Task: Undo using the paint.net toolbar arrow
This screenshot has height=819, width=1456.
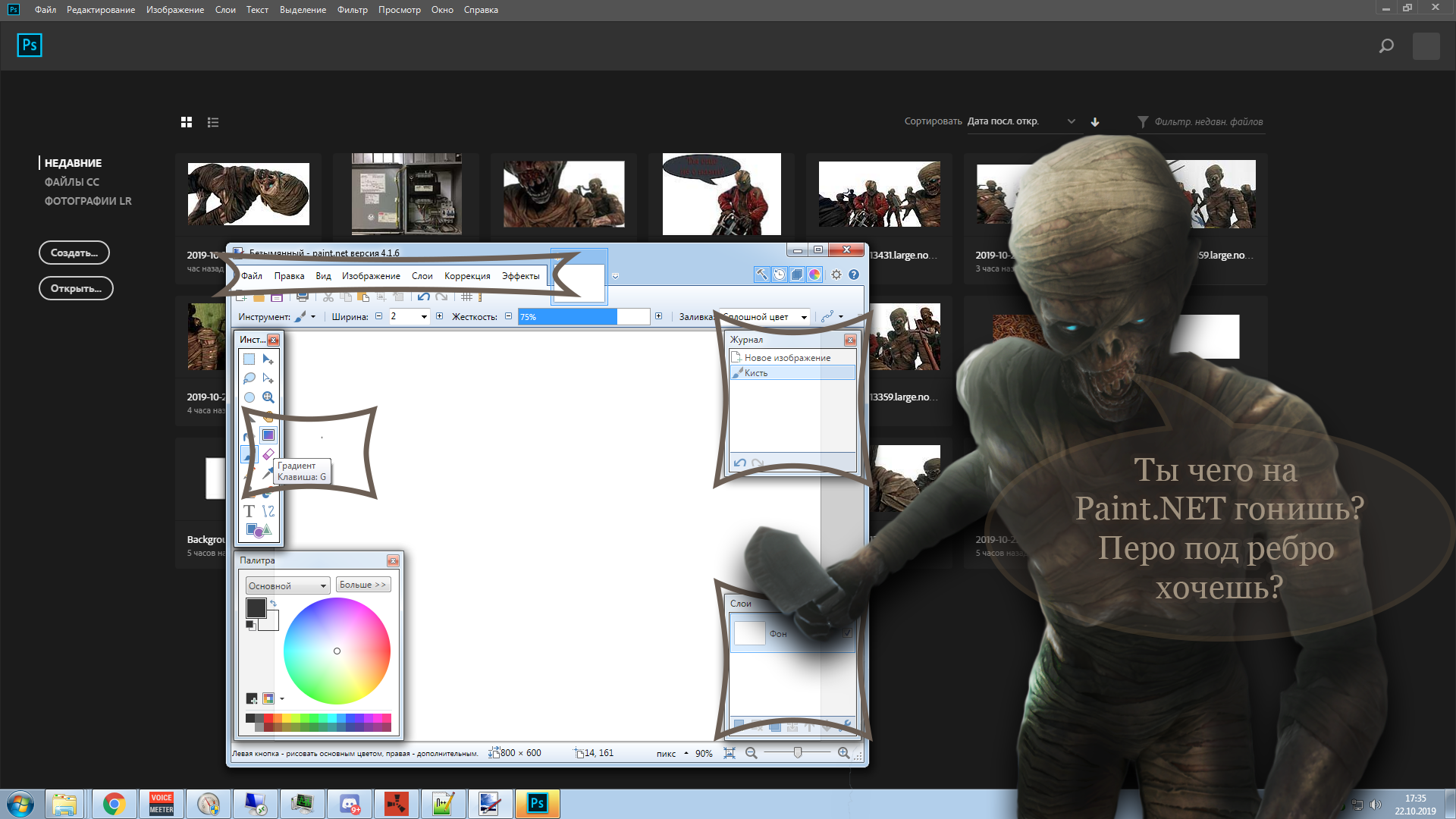Action: 423,297
